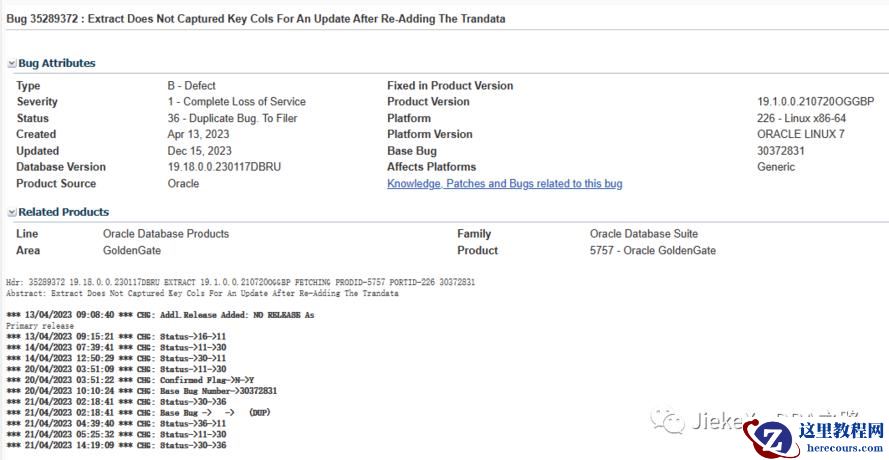Click the Database Version value 19.18.0.0.230117DBRU
889x460 pixels.
225,167
